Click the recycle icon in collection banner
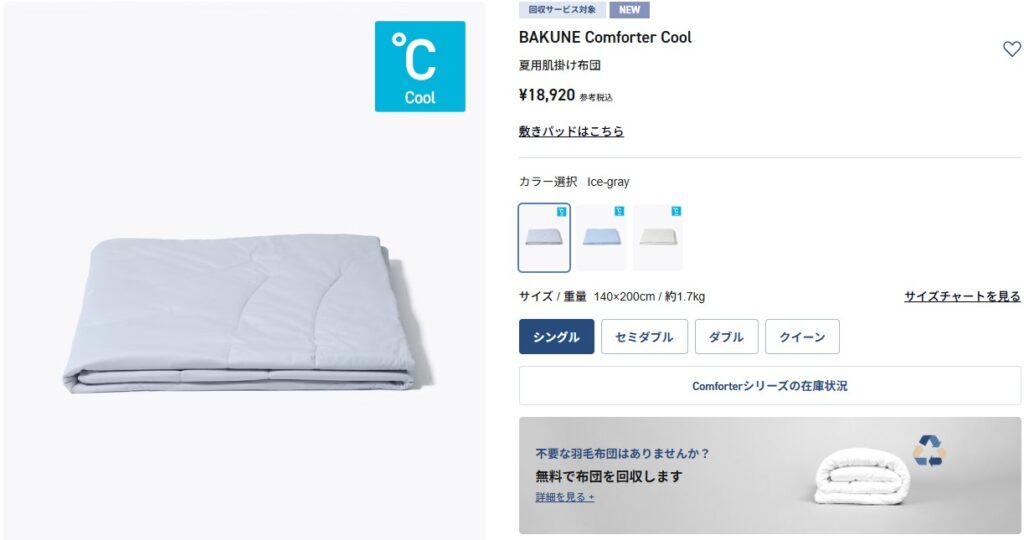 pos(929,451)
